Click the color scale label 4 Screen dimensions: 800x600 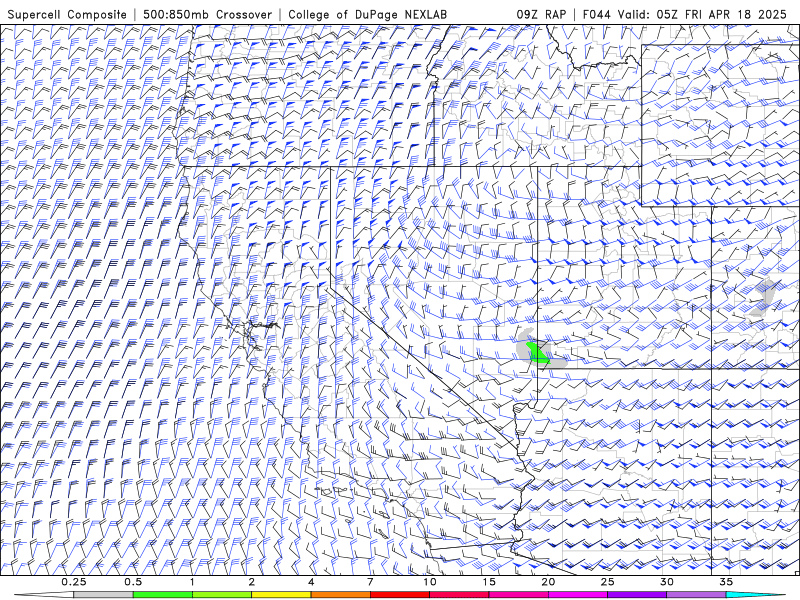[x=311, y=582]
